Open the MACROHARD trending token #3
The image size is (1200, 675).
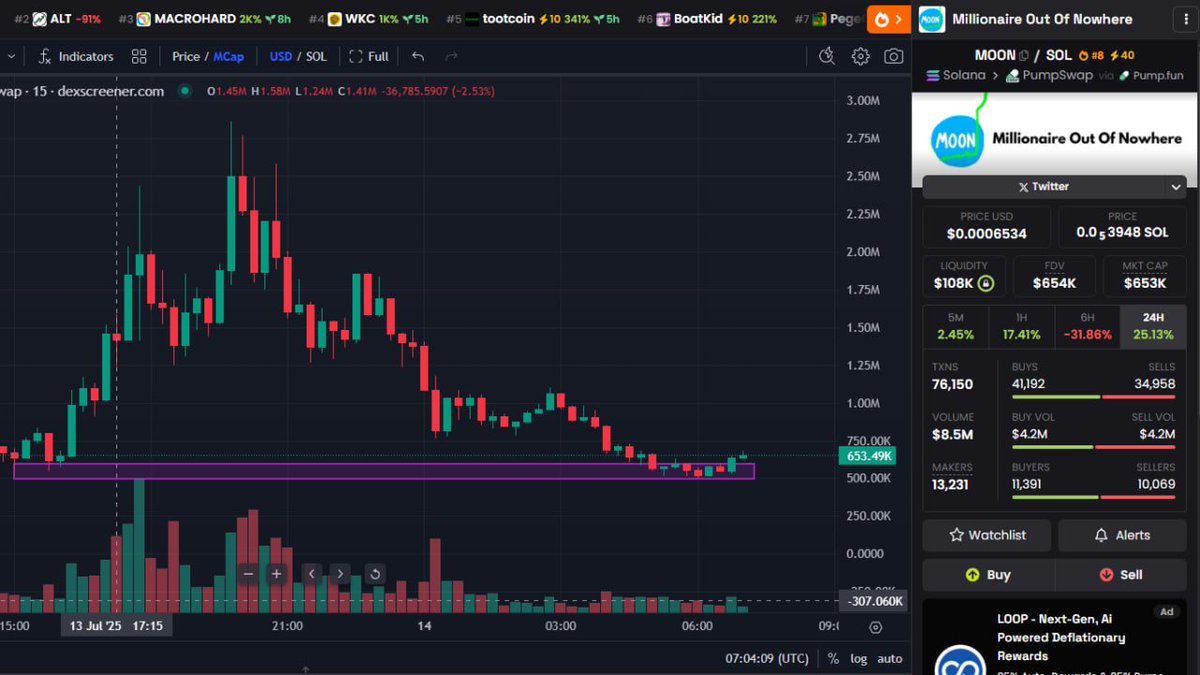[204, 19]
